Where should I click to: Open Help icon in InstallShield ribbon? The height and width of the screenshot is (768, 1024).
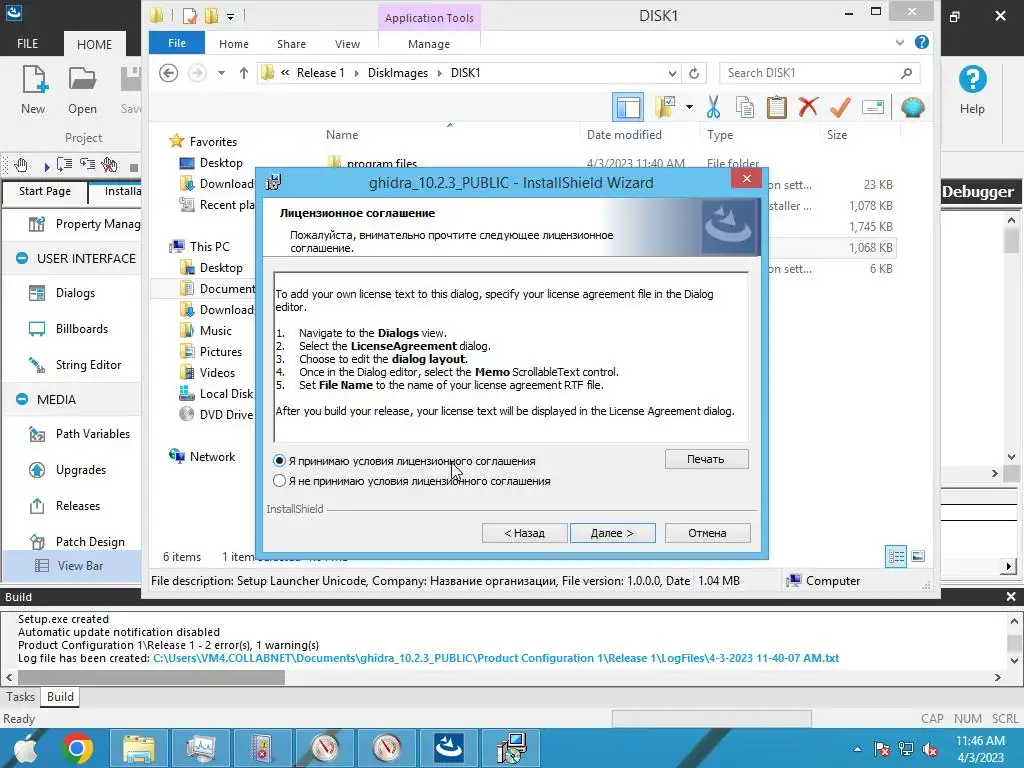click(972, 90)
